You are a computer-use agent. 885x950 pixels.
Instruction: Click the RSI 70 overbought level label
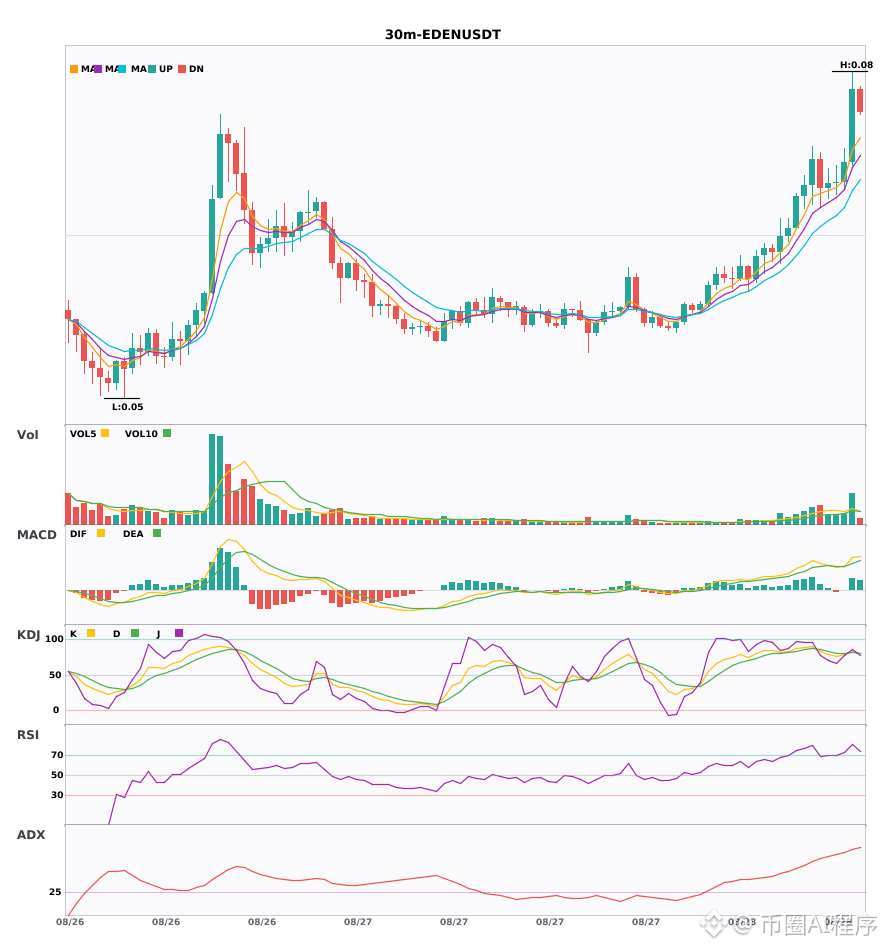(57, 755)
